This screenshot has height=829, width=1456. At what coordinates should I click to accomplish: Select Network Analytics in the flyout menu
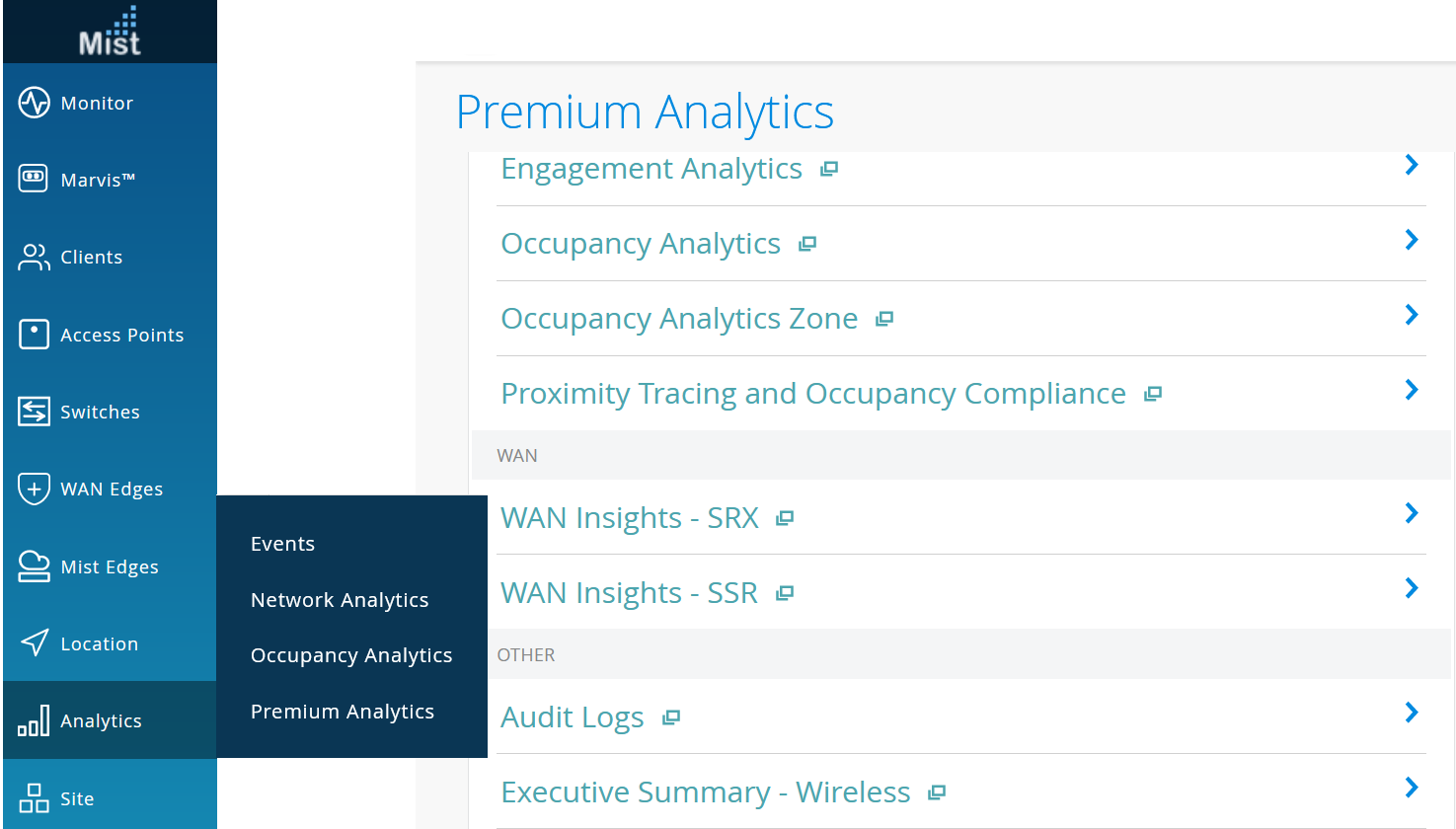pyautogui.click(x=340, y=600)
